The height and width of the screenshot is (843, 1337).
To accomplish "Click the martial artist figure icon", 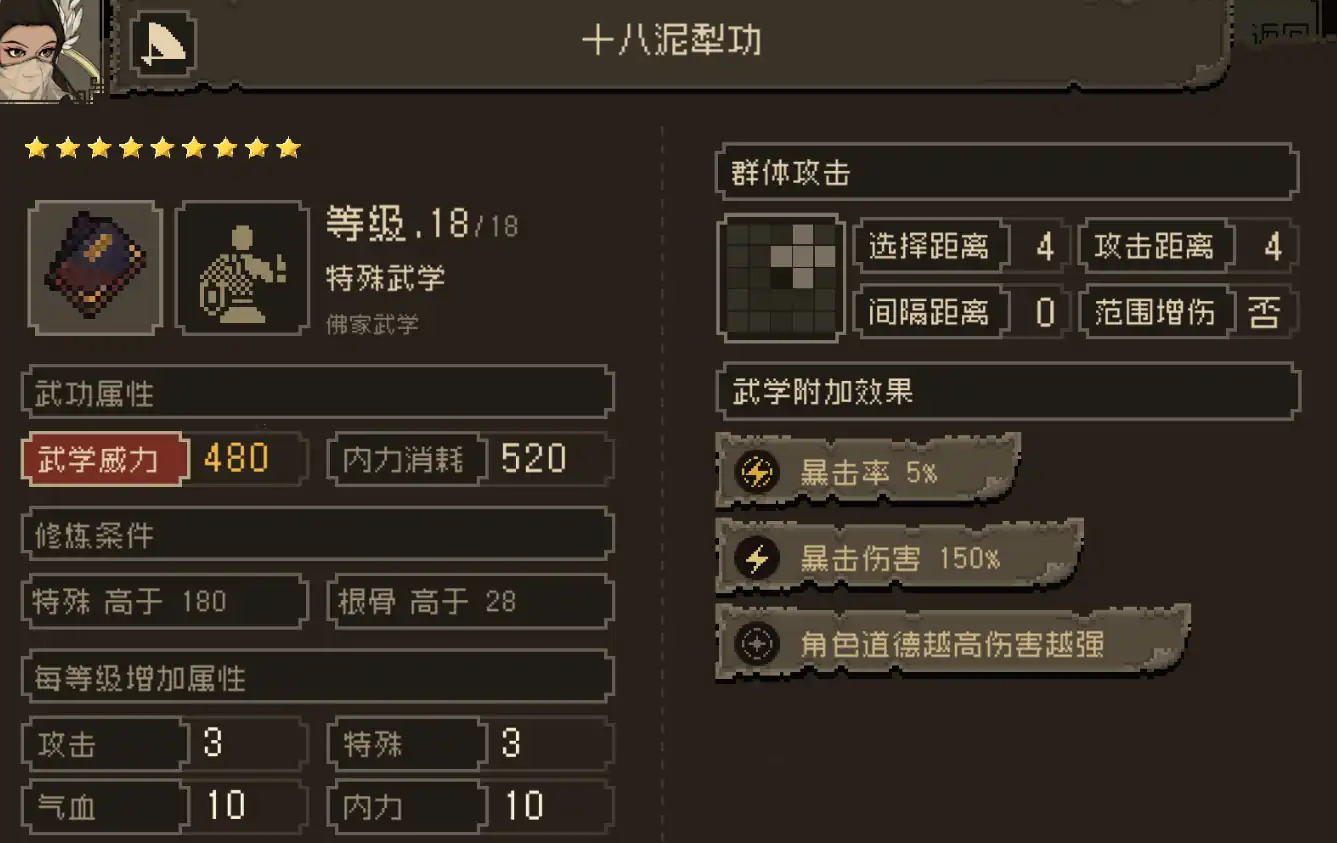I will [242, 267].
